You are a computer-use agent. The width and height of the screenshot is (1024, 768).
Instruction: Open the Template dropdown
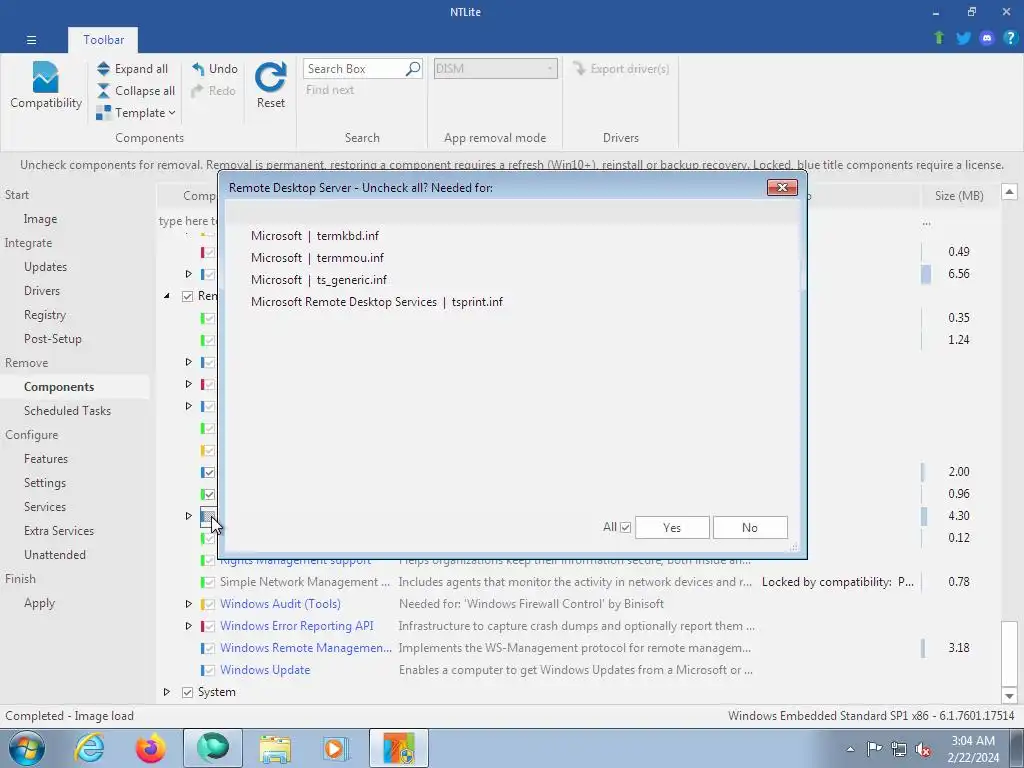pos(136,113)
